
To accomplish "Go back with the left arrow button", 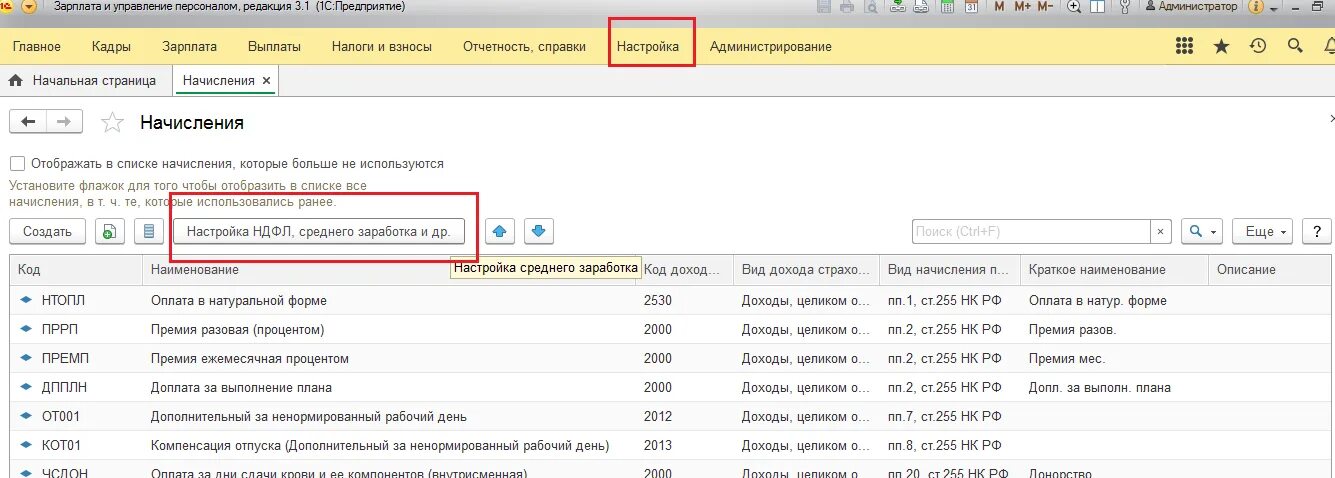I will pos(28,121).
